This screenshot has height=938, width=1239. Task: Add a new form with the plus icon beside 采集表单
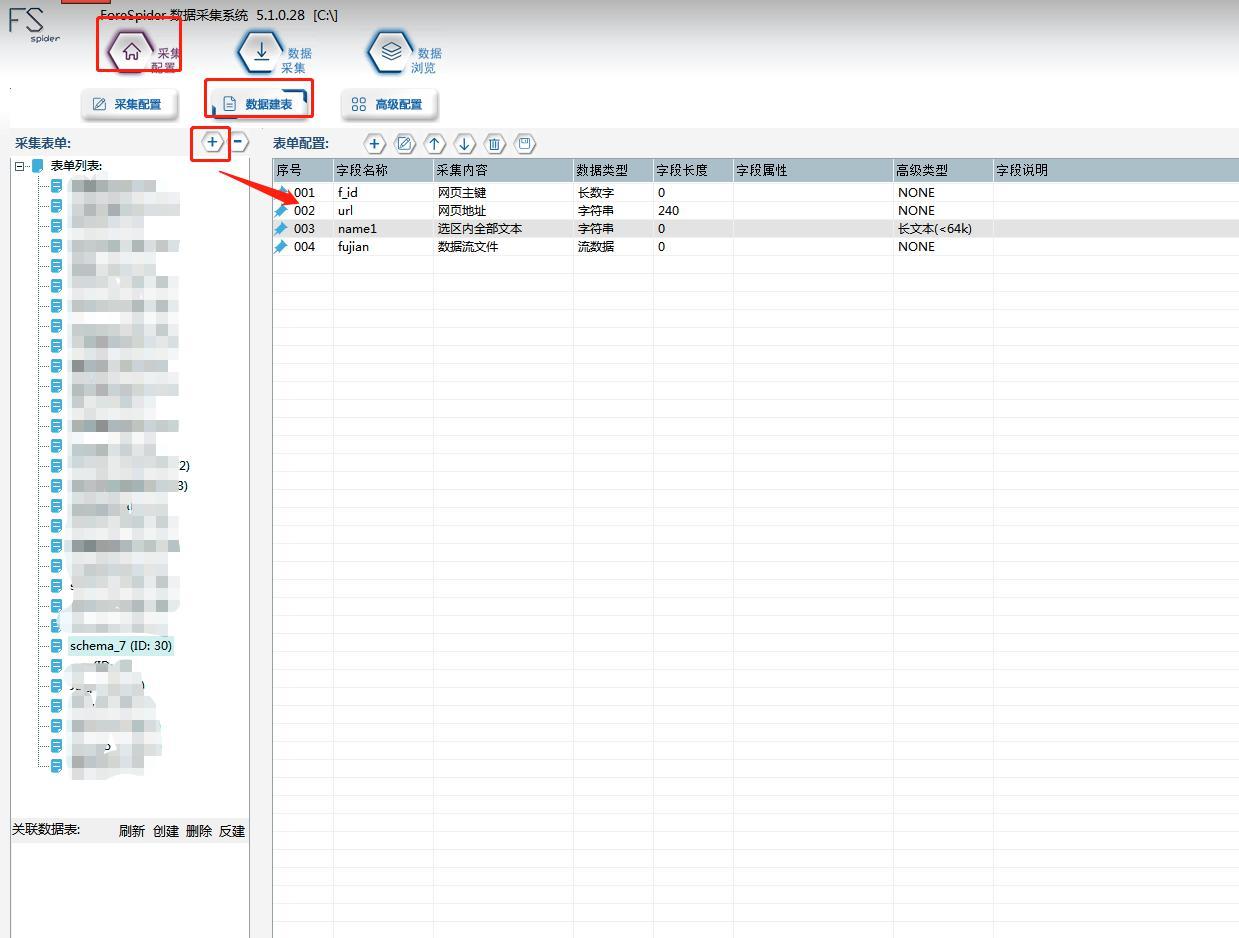212,143
